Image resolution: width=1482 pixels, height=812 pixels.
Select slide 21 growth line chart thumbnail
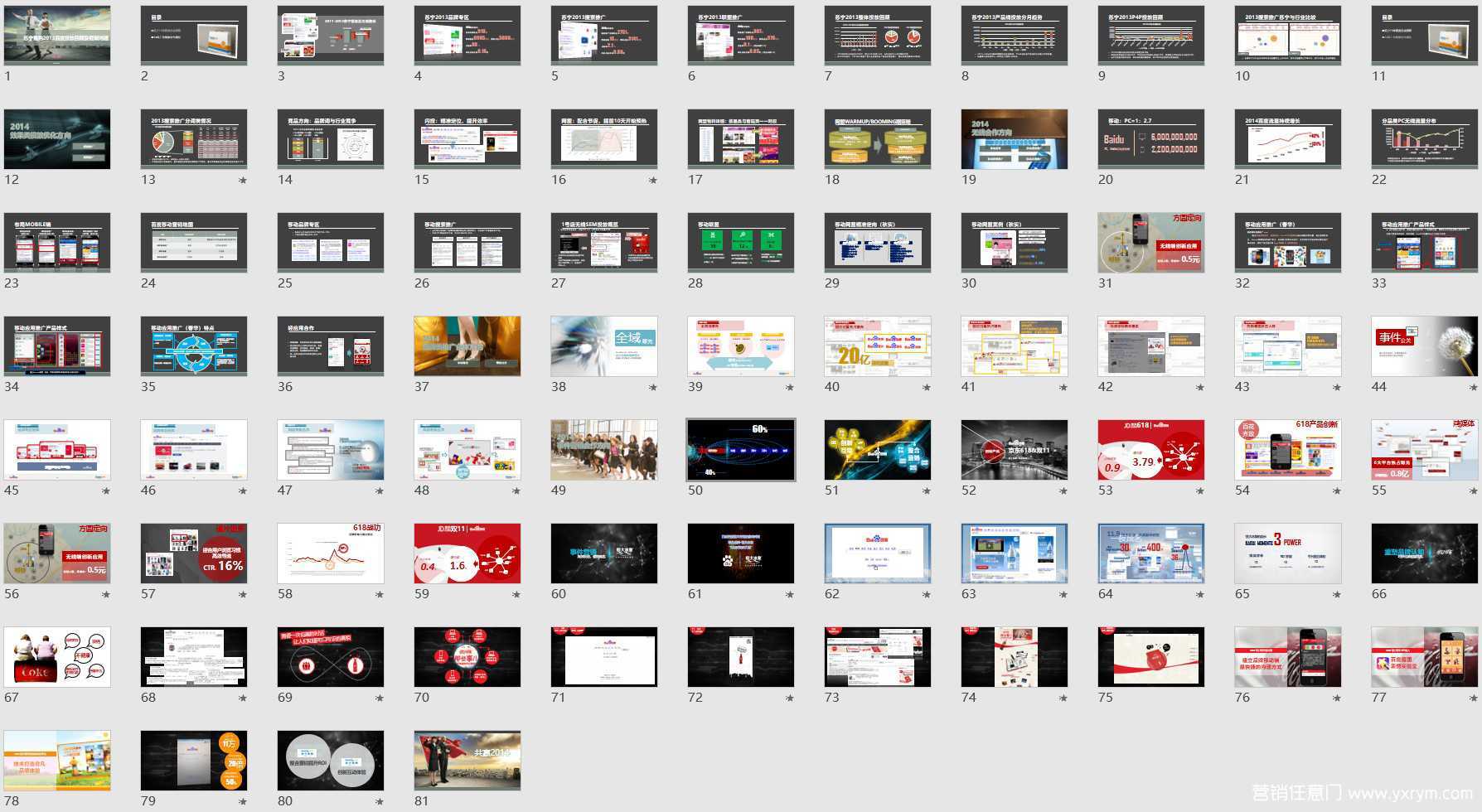1288,139
